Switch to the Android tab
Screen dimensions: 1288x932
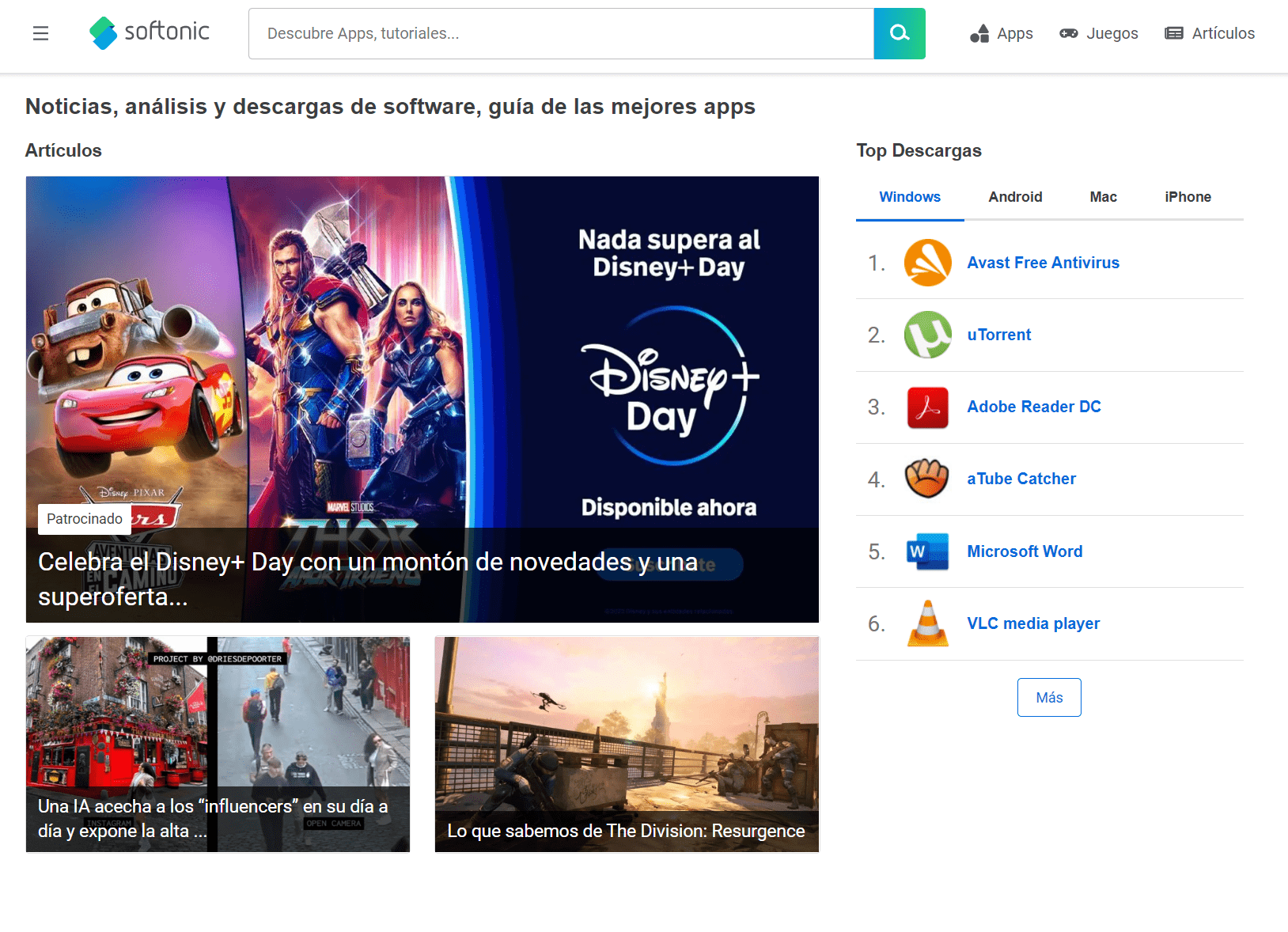click(1015, 197)
